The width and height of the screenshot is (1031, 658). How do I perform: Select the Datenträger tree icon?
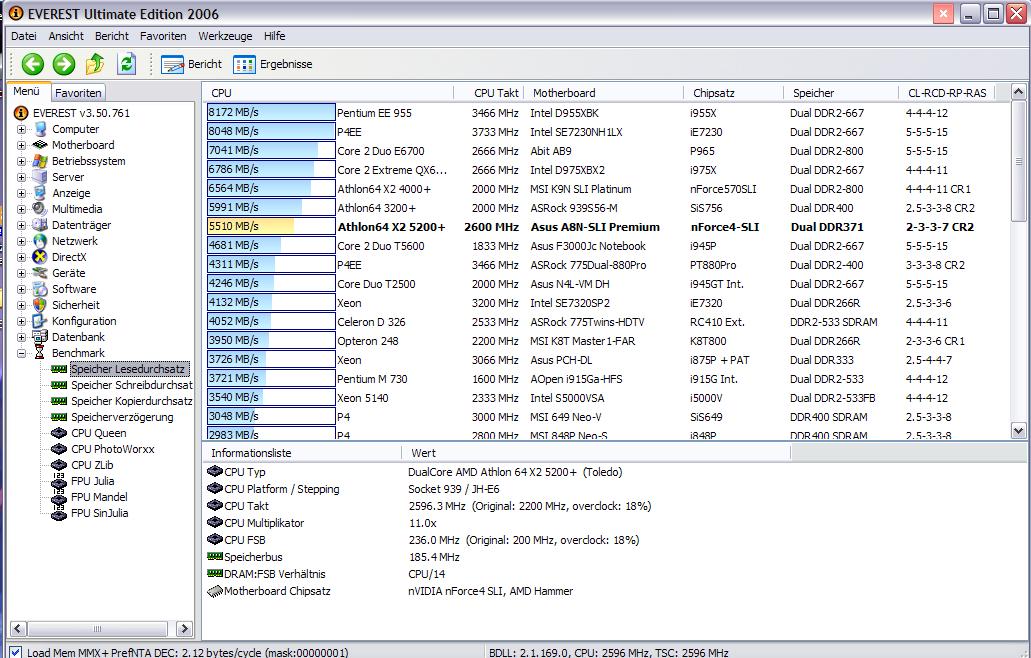click(x=41, y=225)
